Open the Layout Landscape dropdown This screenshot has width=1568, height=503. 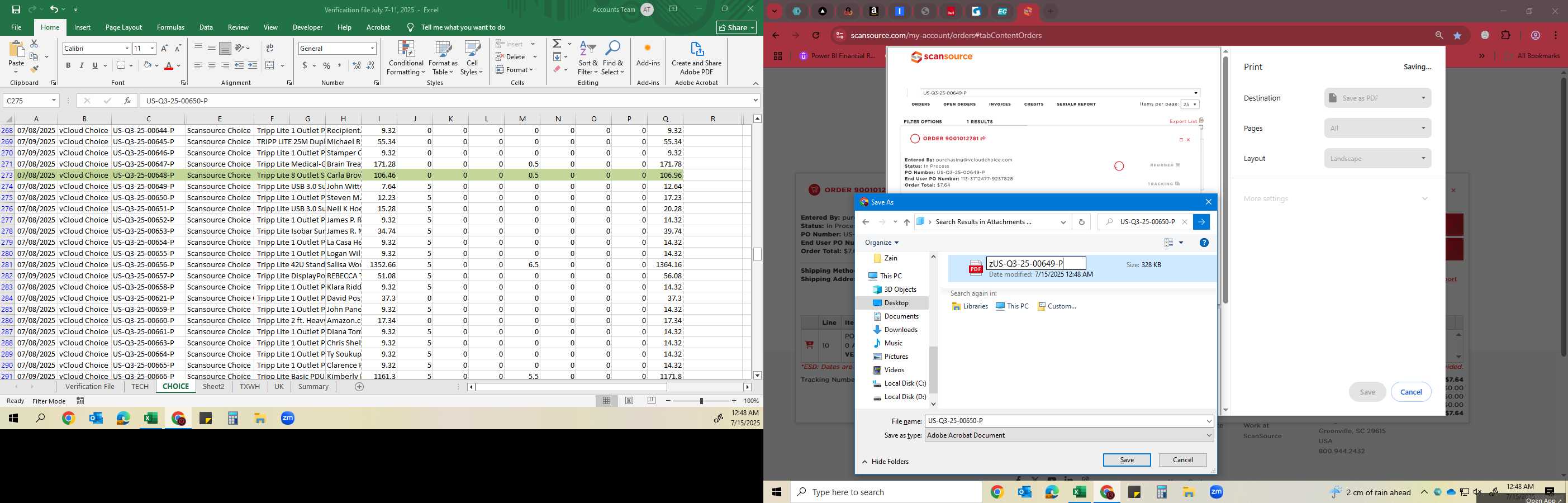[1377, 158]
